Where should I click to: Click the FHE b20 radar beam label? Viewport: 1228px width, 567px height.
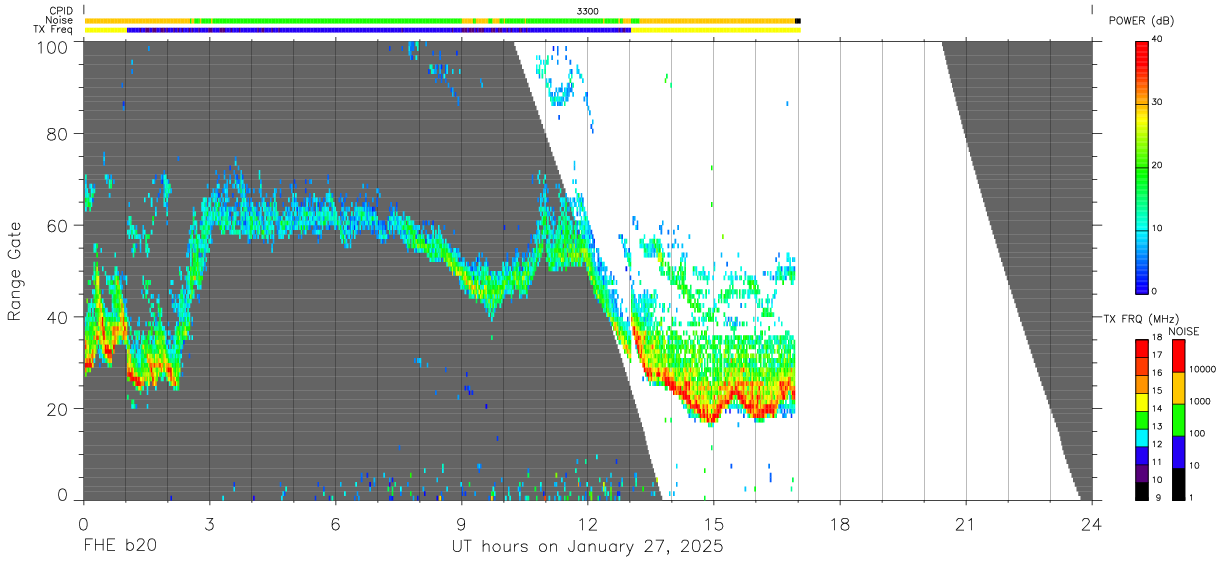118,547
